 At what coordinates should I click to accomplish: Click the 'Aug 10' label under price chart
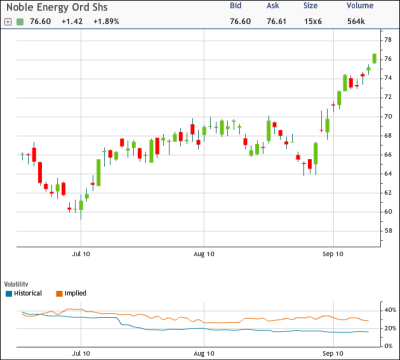(x=204, y=254)
